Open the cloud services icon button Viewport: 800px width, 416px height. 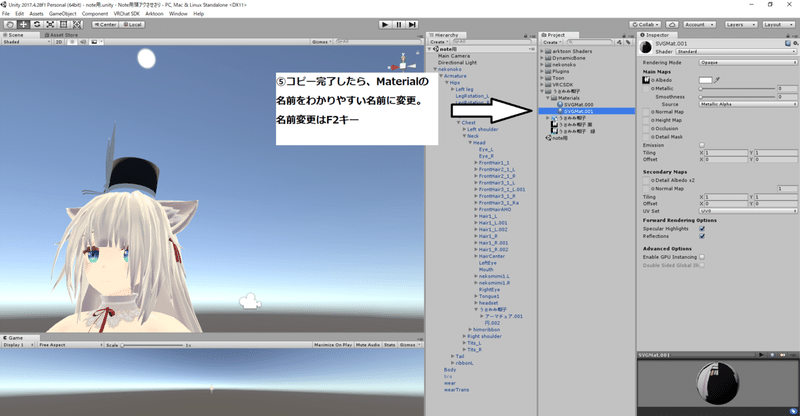[x=672, y=25]
